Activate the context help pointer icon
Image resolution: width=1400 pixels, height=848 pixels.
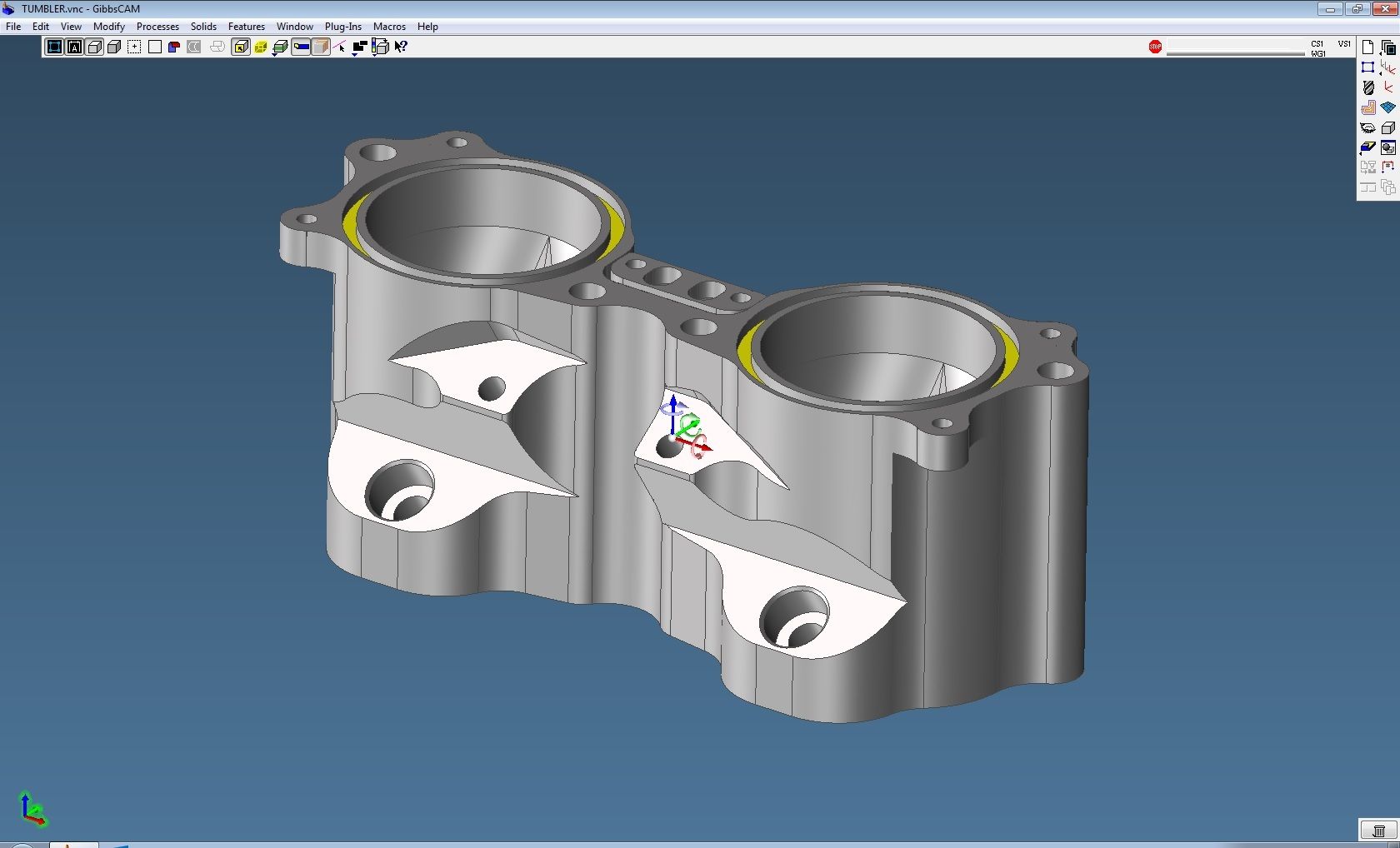[x=401, y=47]
